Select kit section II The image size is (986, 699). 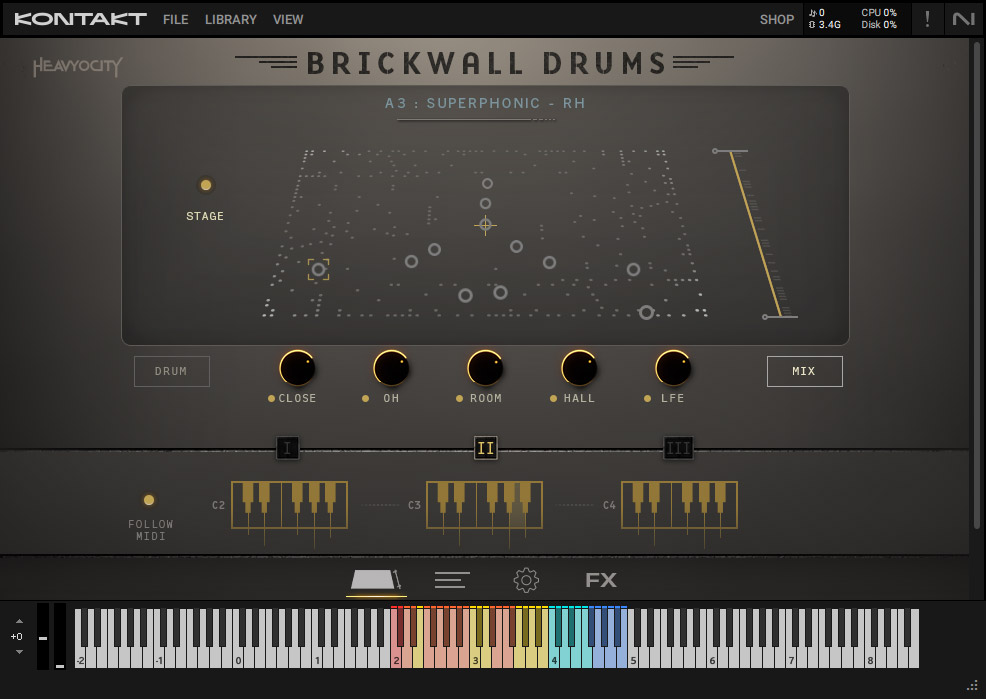click(x=485, y=448)
